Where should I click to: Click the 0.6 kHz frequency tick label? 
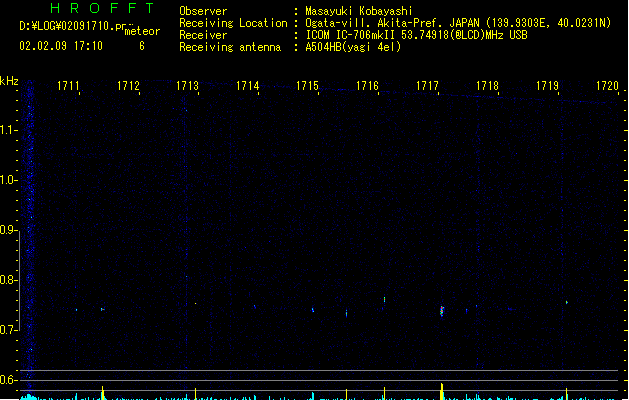coord(8,380)
